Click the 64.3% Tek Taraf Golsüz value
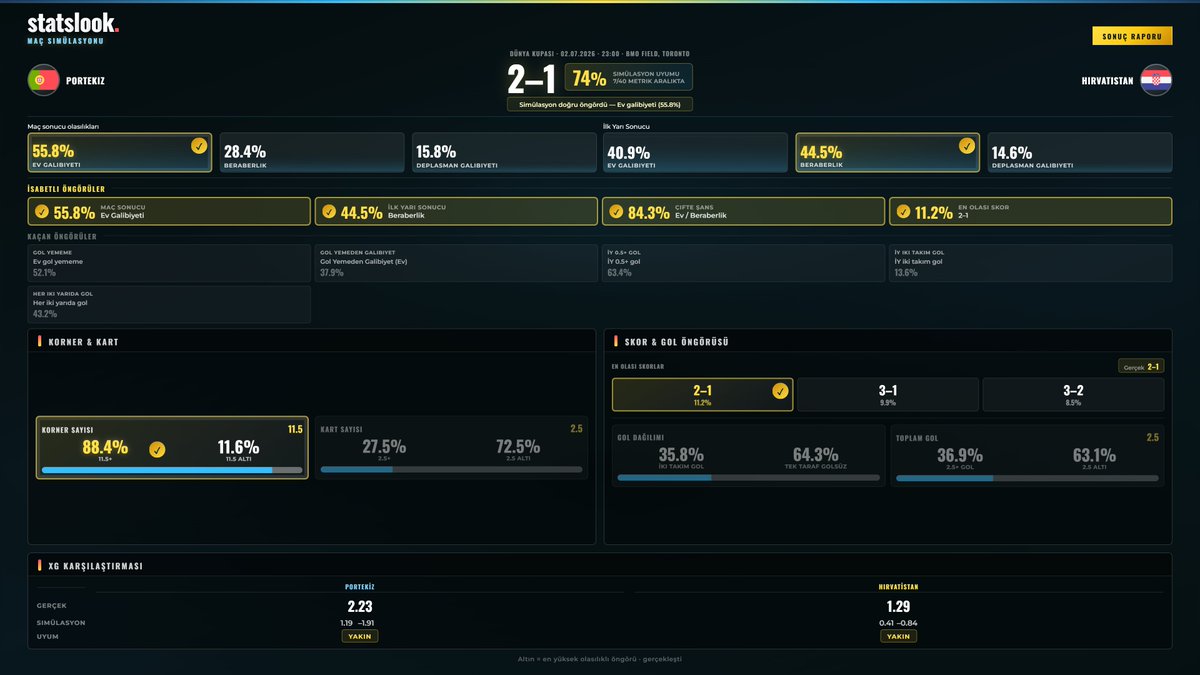This screenshot has width=1200, height=675. [x=816, y=455]
